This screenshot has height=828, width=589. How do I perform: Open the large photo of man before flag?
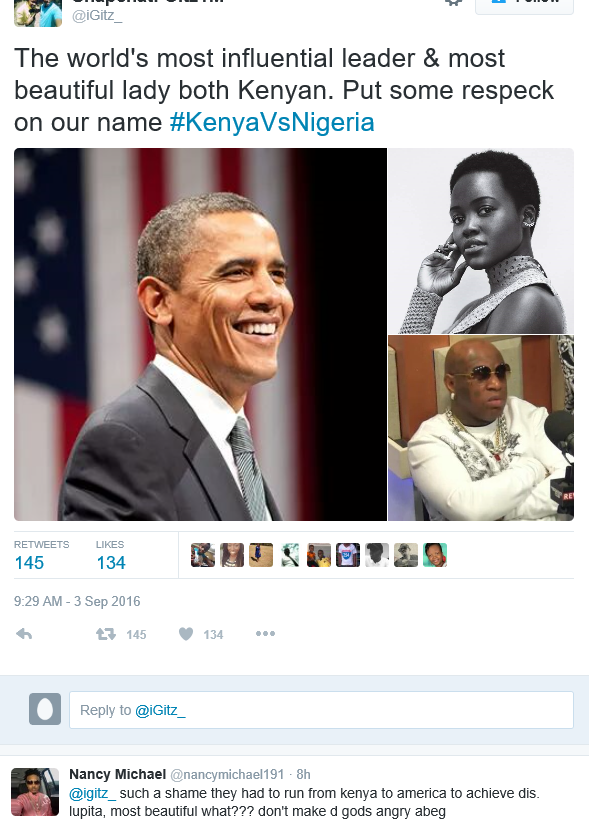[x=200, y=334]
